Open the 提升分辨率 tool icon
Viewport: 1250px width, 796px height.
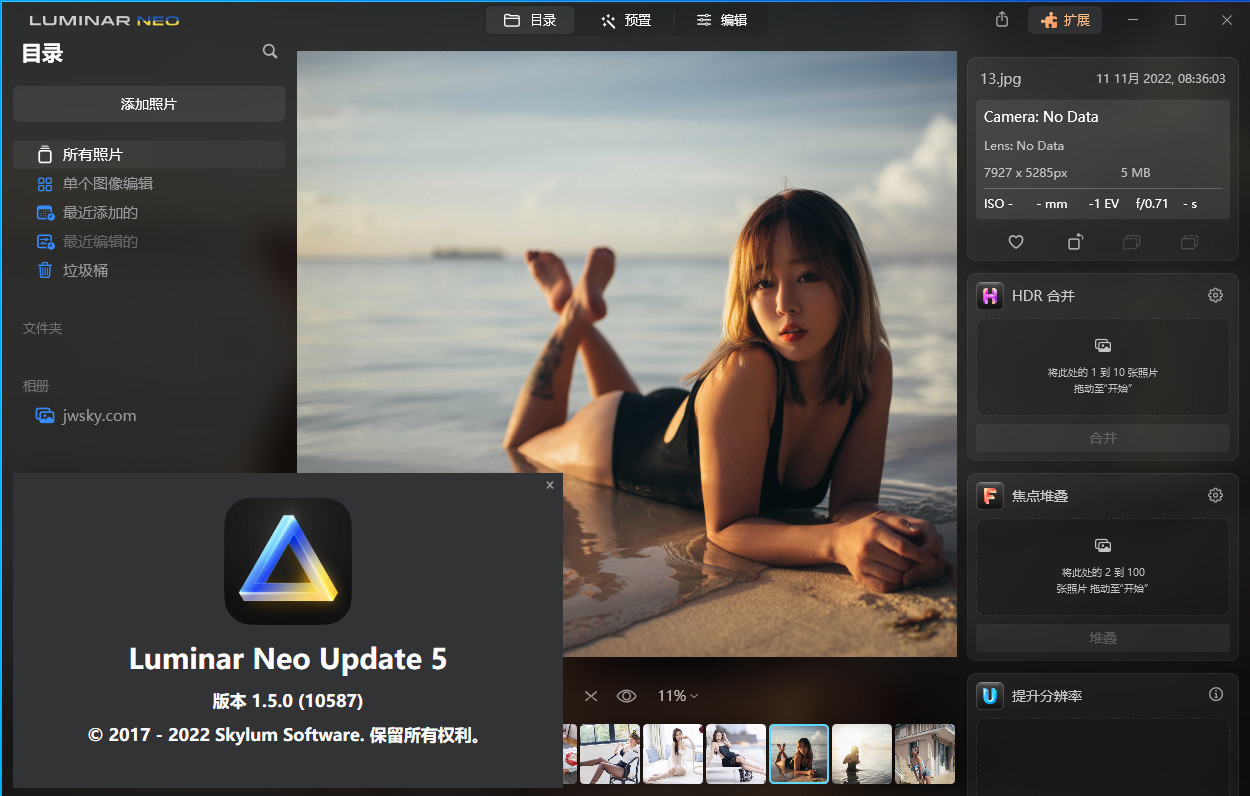coord(989,695)
